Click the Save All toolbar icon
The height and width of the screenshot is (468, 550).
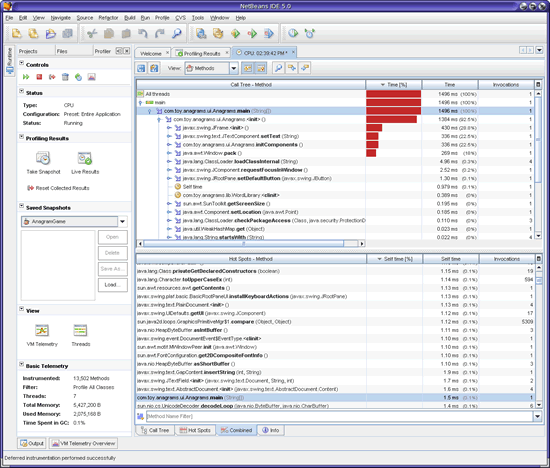(67, 33)
